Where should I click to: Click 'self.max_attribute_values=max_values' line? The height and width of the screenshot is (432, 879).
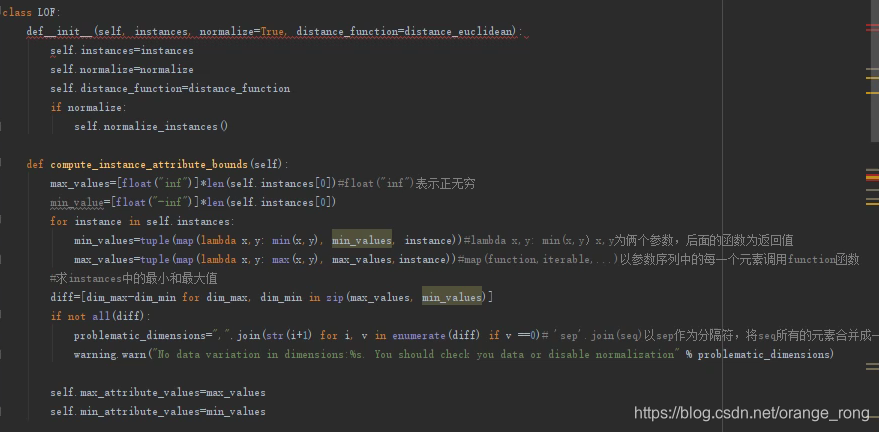158,392
